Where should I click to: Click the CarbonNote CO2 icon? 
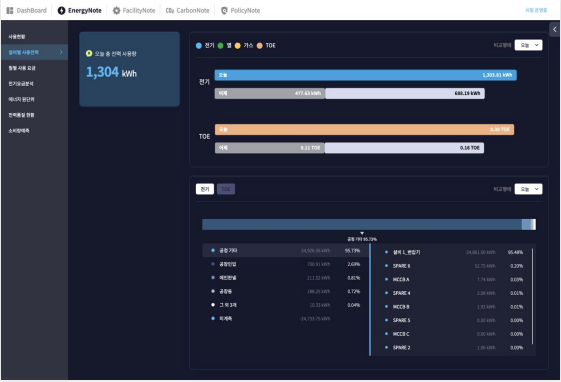pos(170,10)
